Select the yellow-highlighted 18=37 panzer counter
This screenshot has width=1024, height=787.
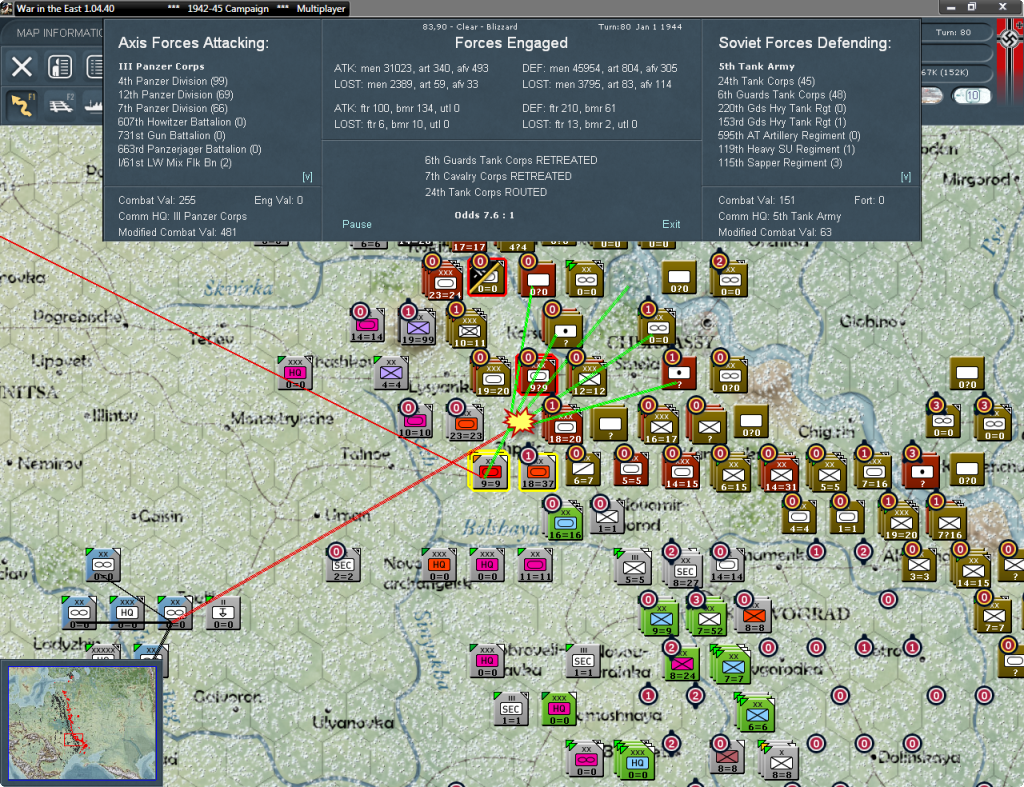point(537,472)
